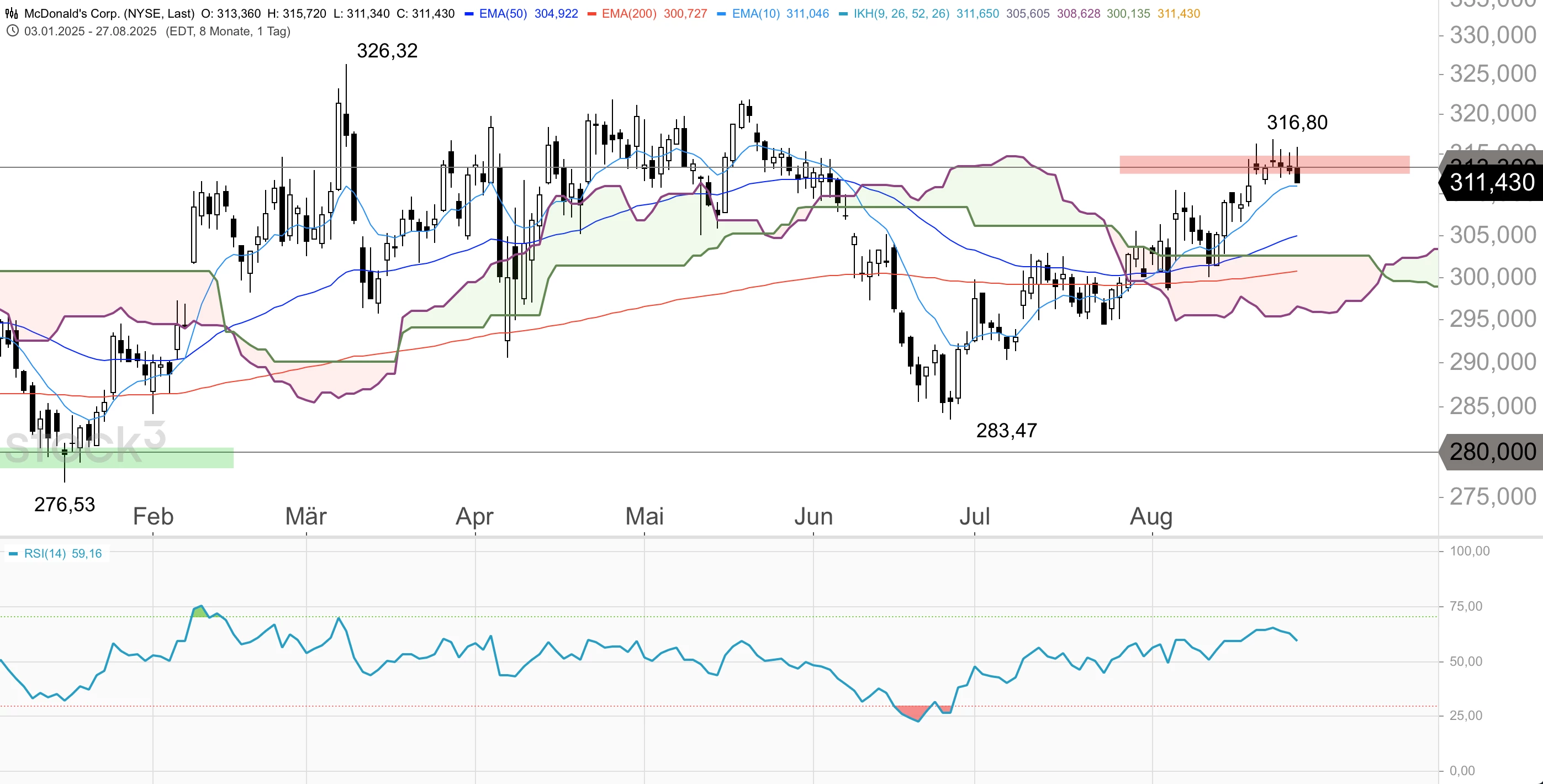Click the current price tag 311,430
This screenshot has height=784, width=1543.
1492,182
